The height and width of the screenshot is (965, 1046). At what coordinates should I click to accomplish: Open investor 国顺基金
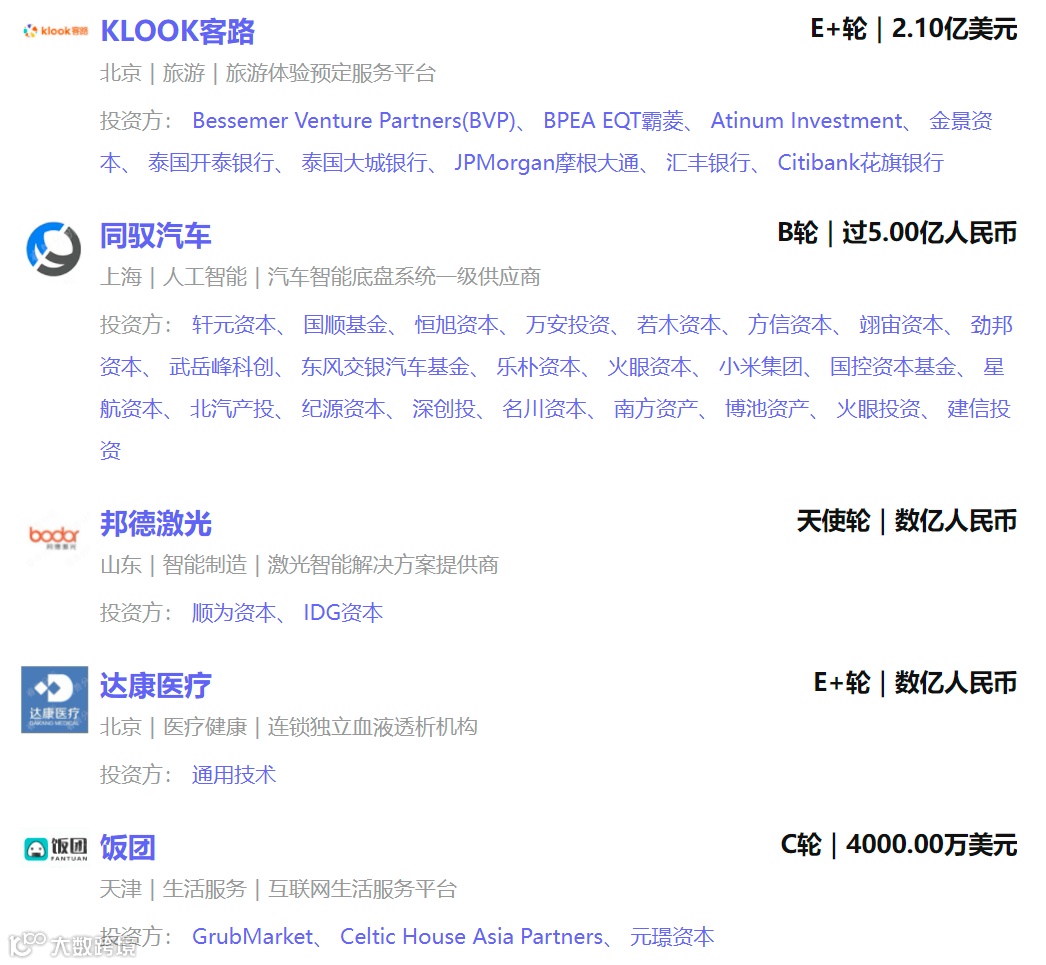click(x=345, y=325)
